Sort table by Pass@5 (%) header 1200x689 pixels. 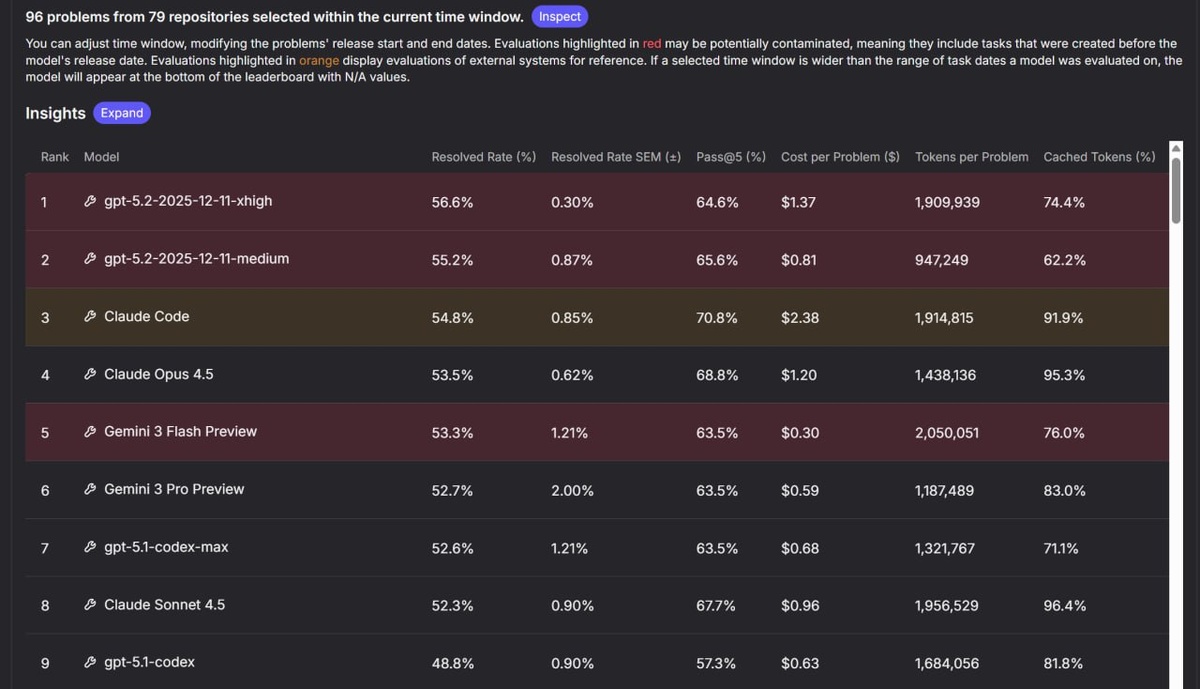[731, 157]
